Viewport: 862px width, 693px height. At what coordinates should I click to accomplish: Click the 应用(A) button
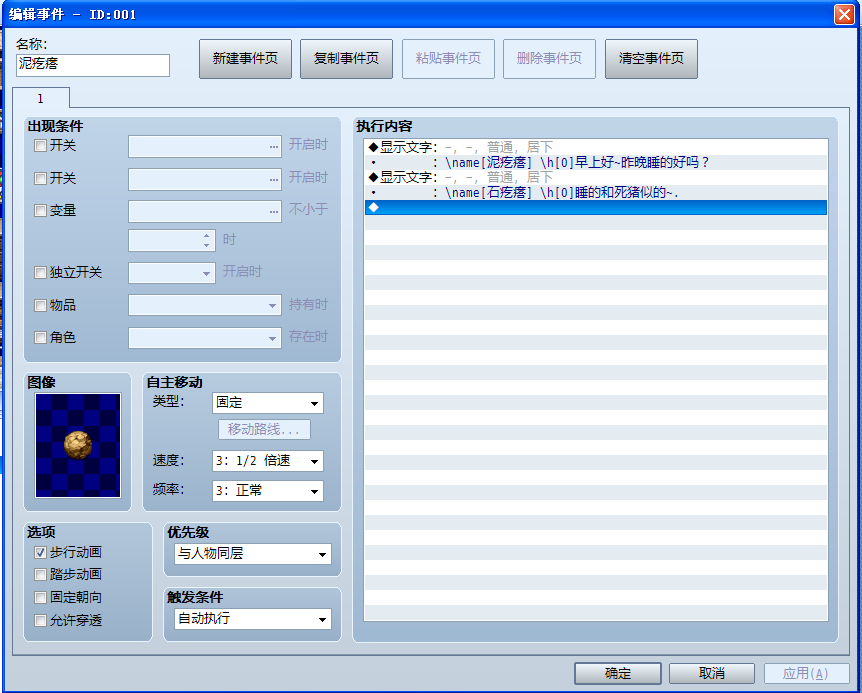[806, 673]
